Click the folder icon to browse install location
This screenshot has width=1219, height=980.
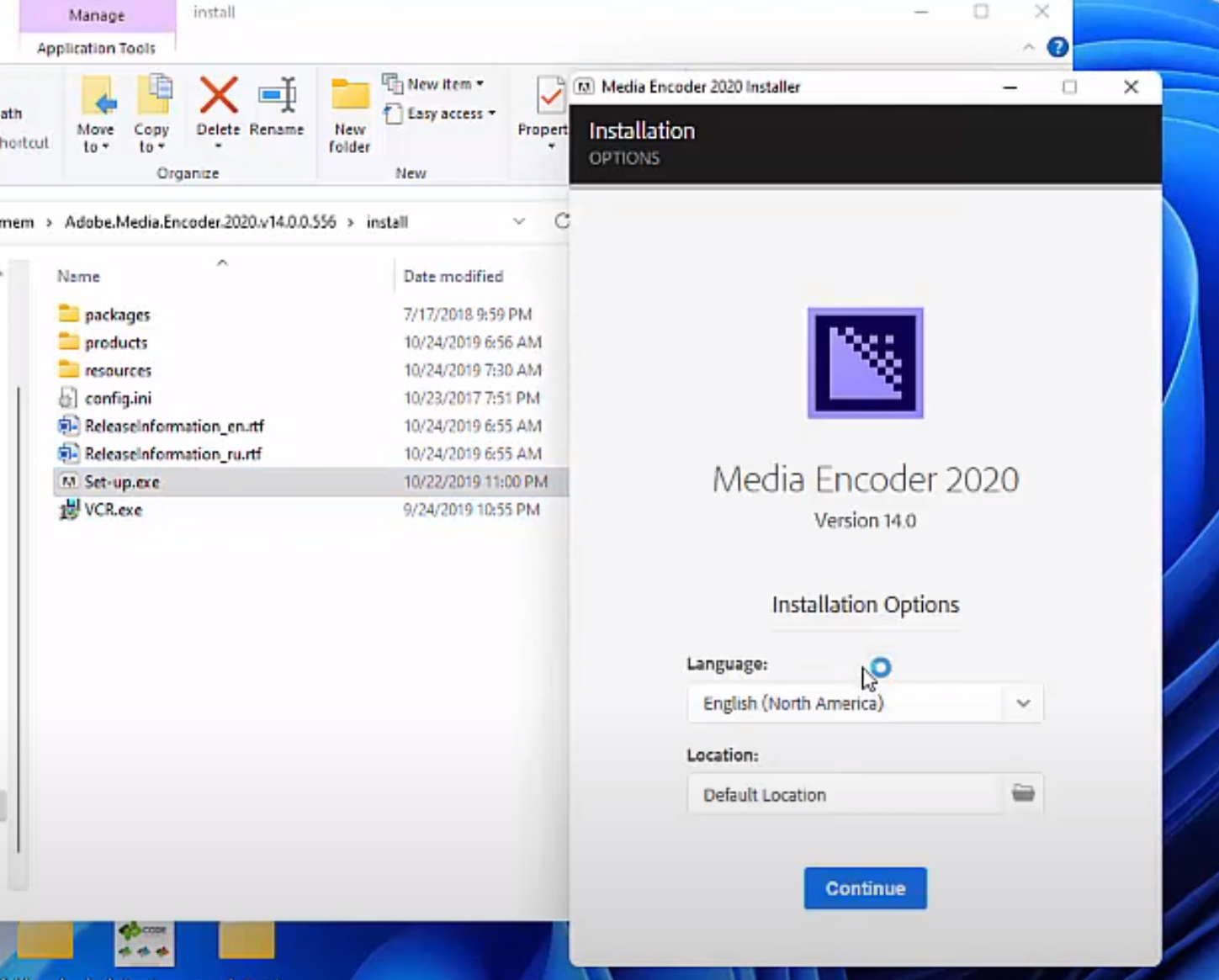1023,793
